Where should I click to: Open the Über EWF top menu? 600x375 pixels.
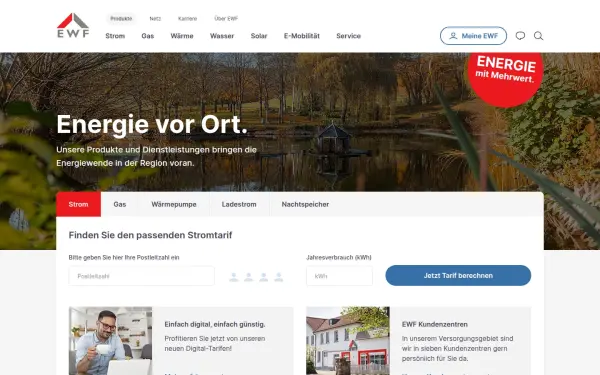[x=226, y=18]
